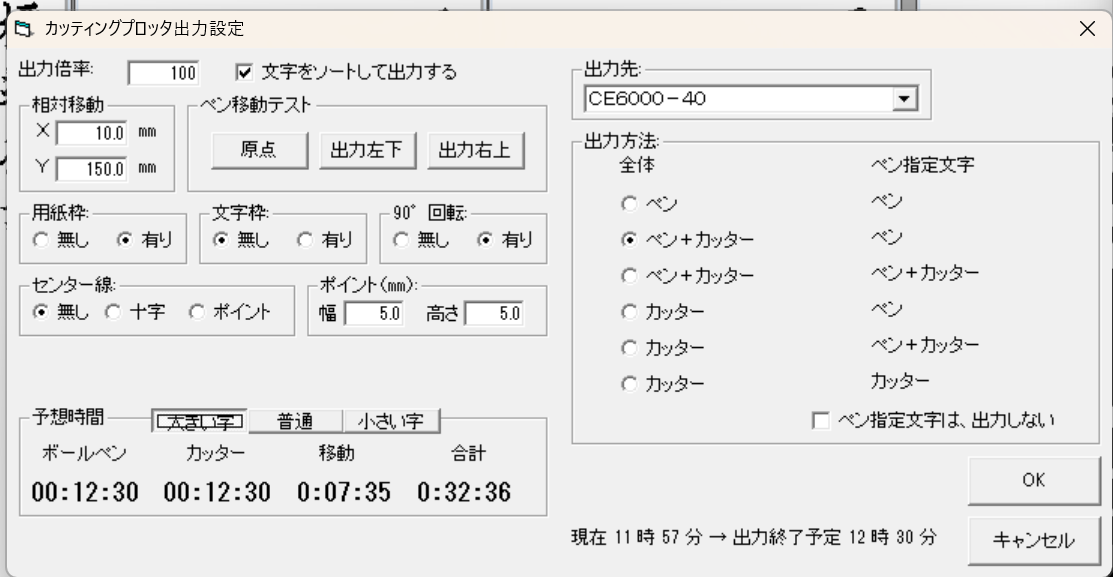Click the 全体 column header
Image resolution: width=1113 pixels, height=577 pixels.
pyautogui.click(x=637, y=165)
